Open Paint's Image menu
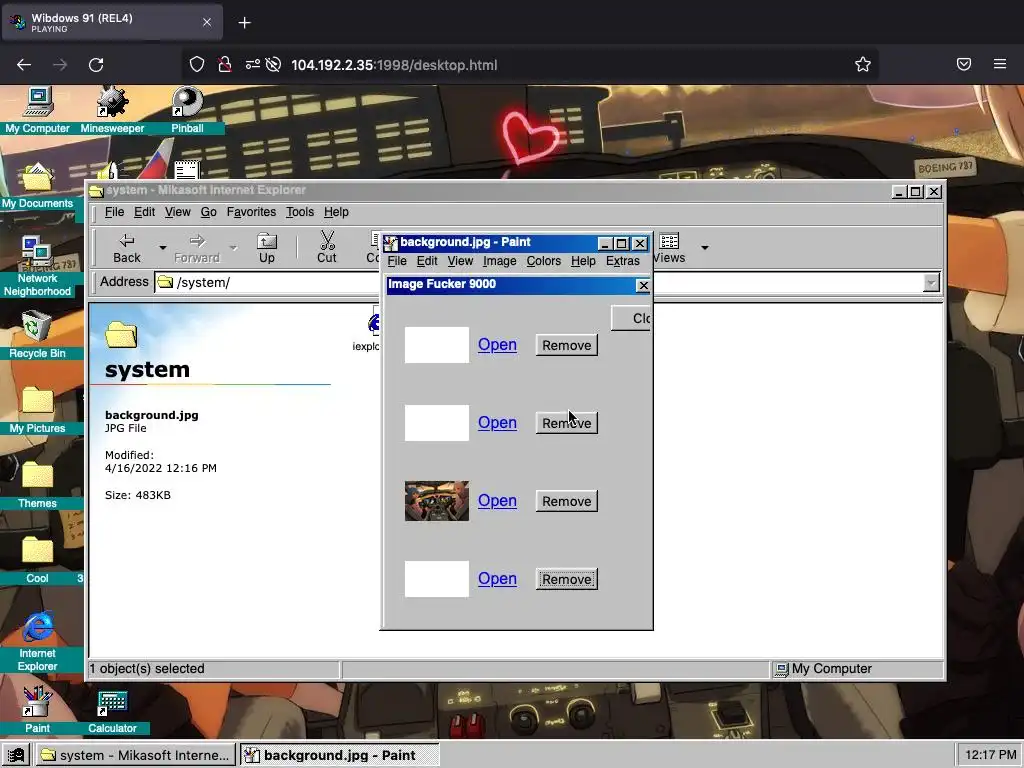The height and width of the screenshot is (768, 1024). click(500, 261)
